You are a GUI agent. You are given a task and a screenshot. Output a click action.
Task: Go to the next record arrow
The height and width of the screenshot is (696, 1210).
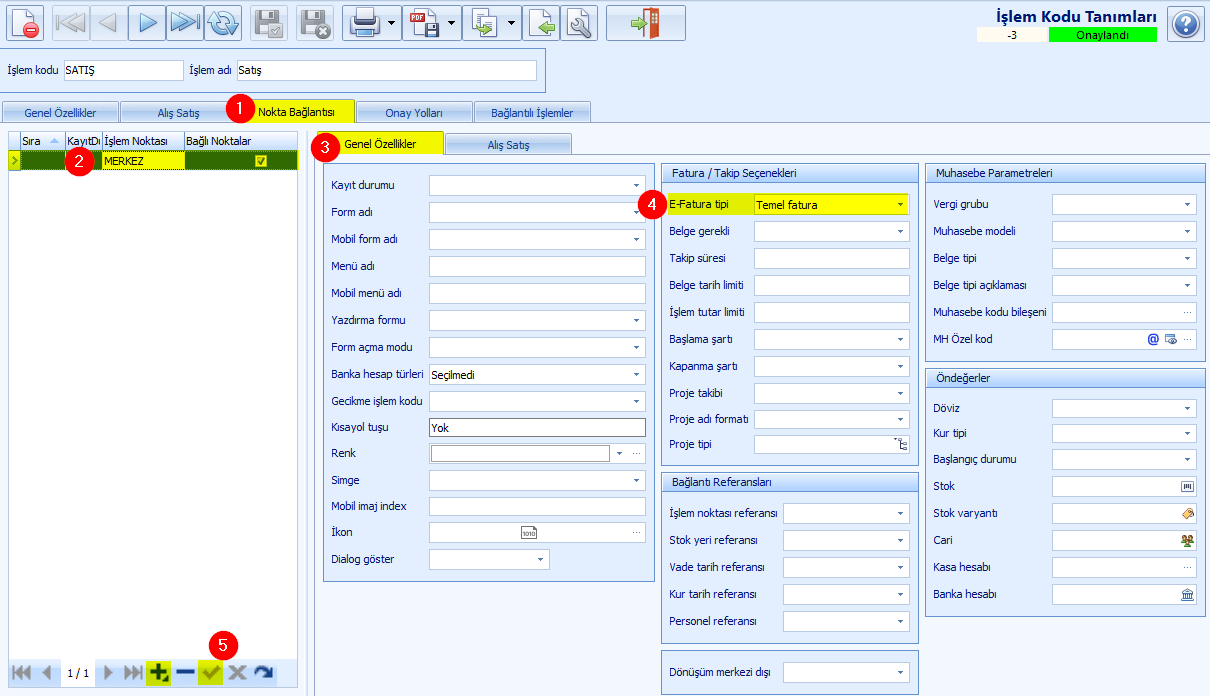point(148,23)
